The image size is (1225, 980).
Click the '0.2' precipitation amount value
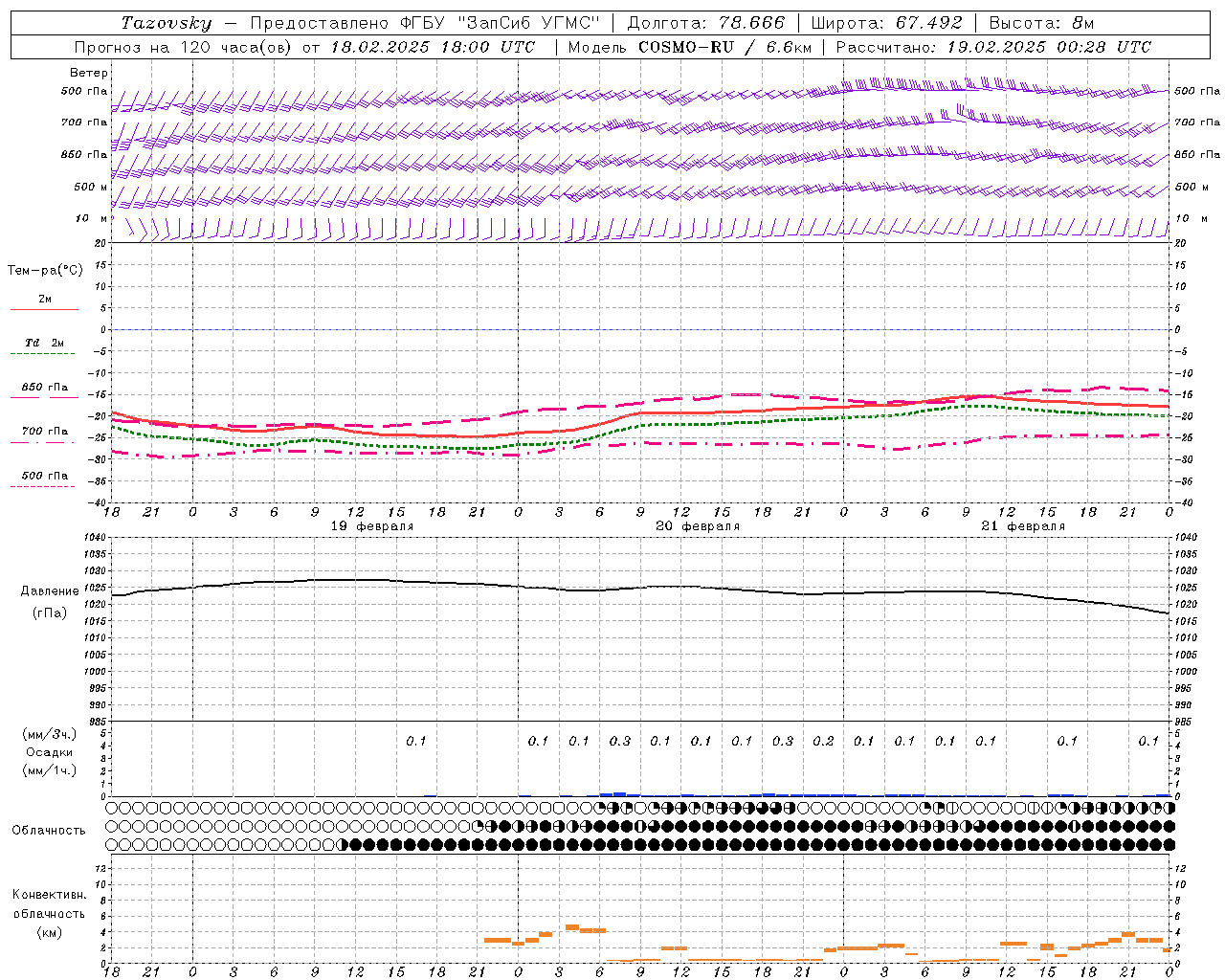[x=823, y=741]
